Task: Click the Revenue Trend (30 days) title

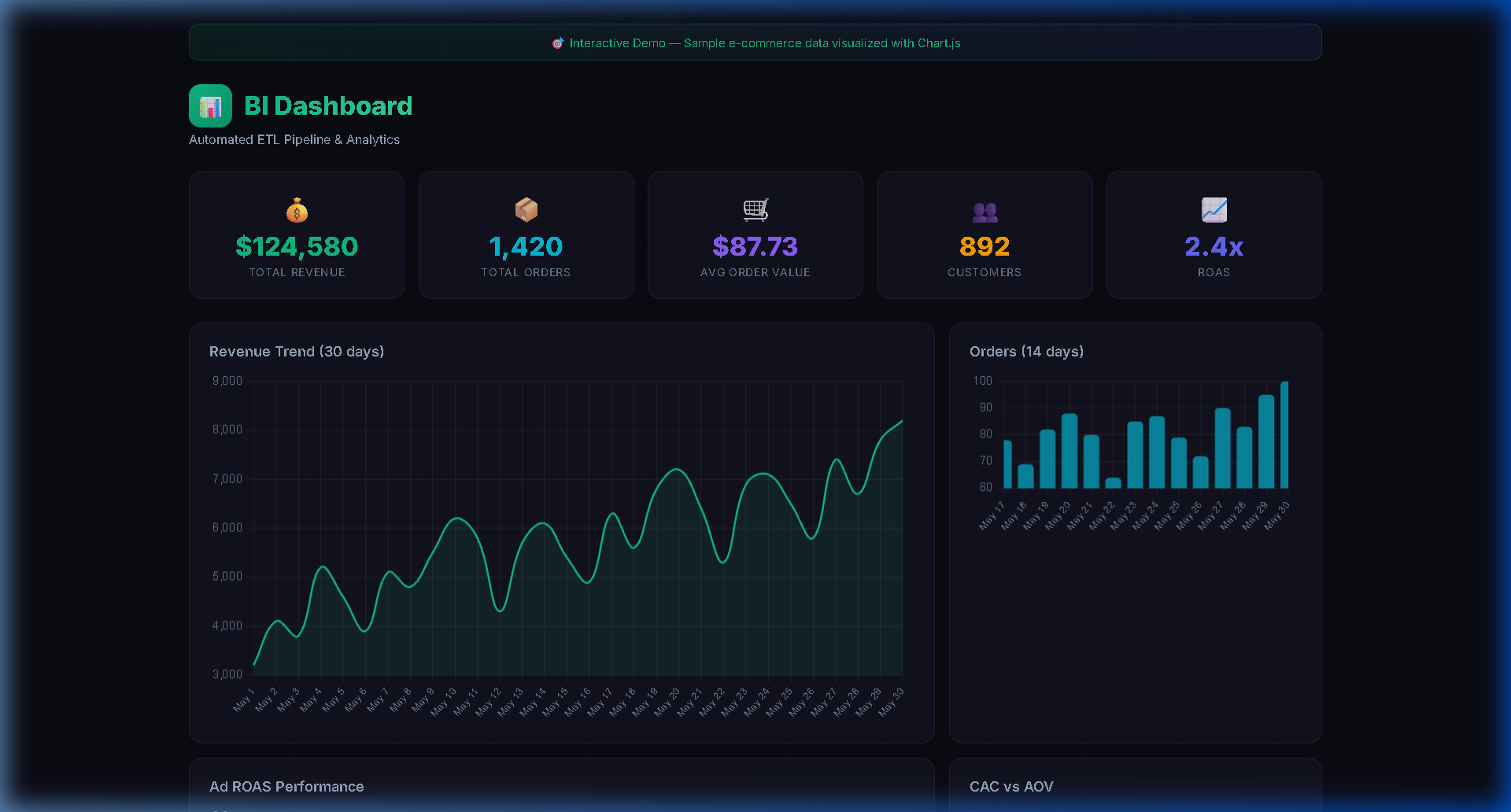Action: (297, 352)
